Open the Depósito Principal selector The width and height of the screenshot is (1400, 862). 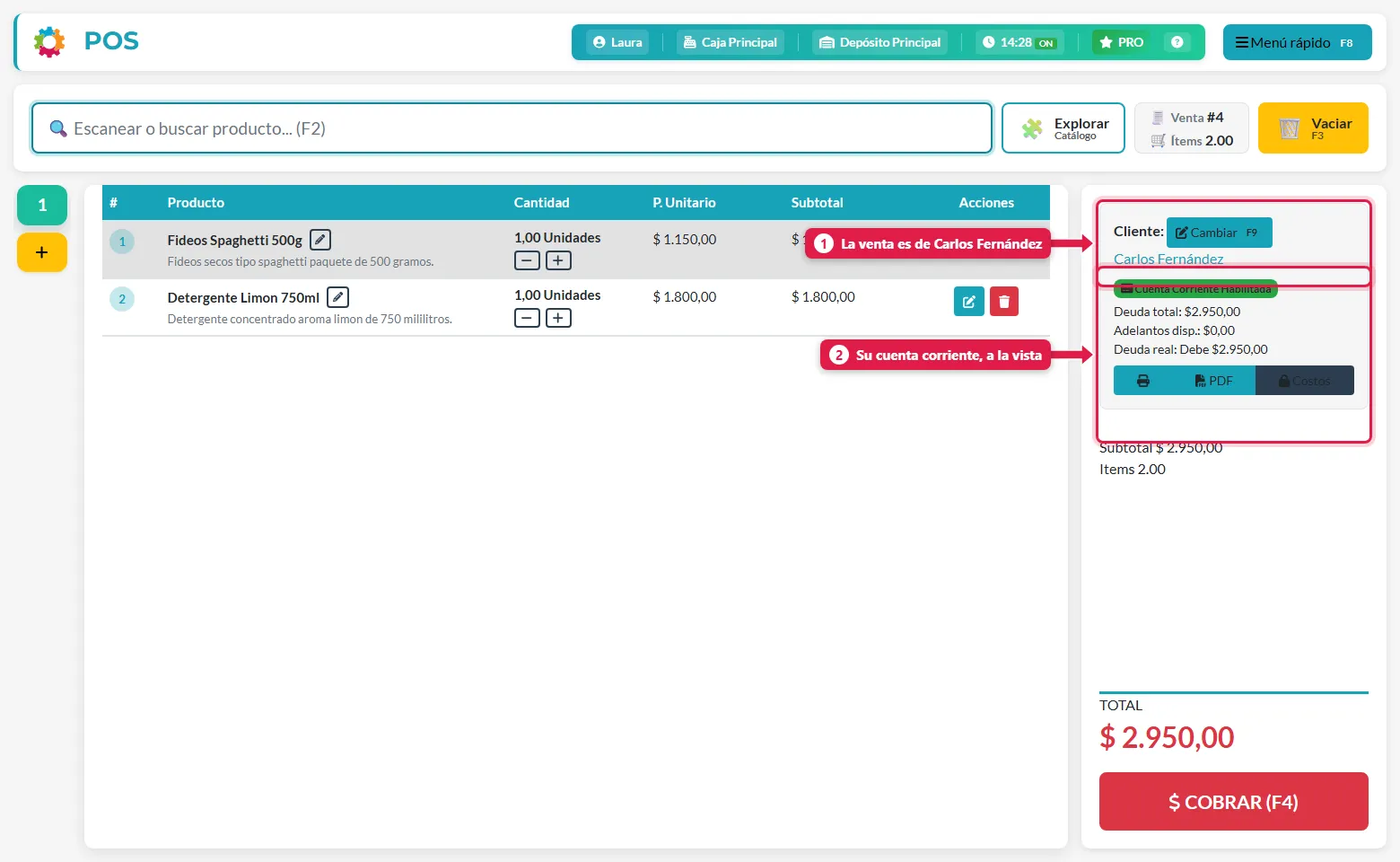pos(879,42)
